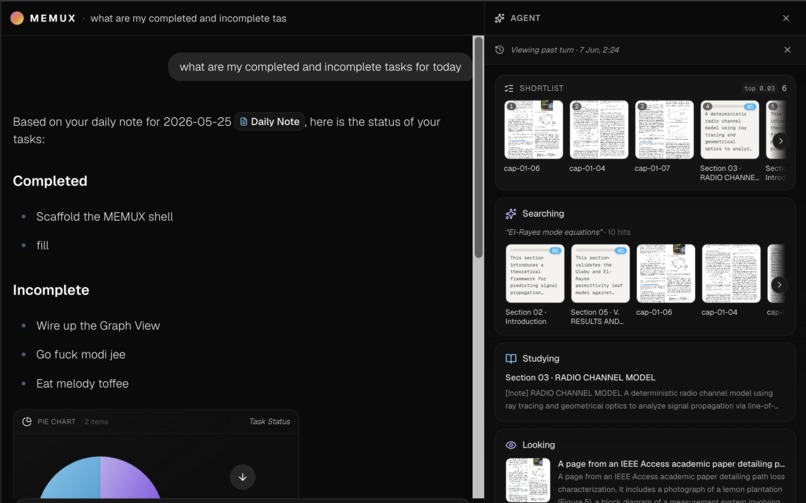Click the Completed heading
806x503 pixels.
pyautogui.click(x=50, y=181)
